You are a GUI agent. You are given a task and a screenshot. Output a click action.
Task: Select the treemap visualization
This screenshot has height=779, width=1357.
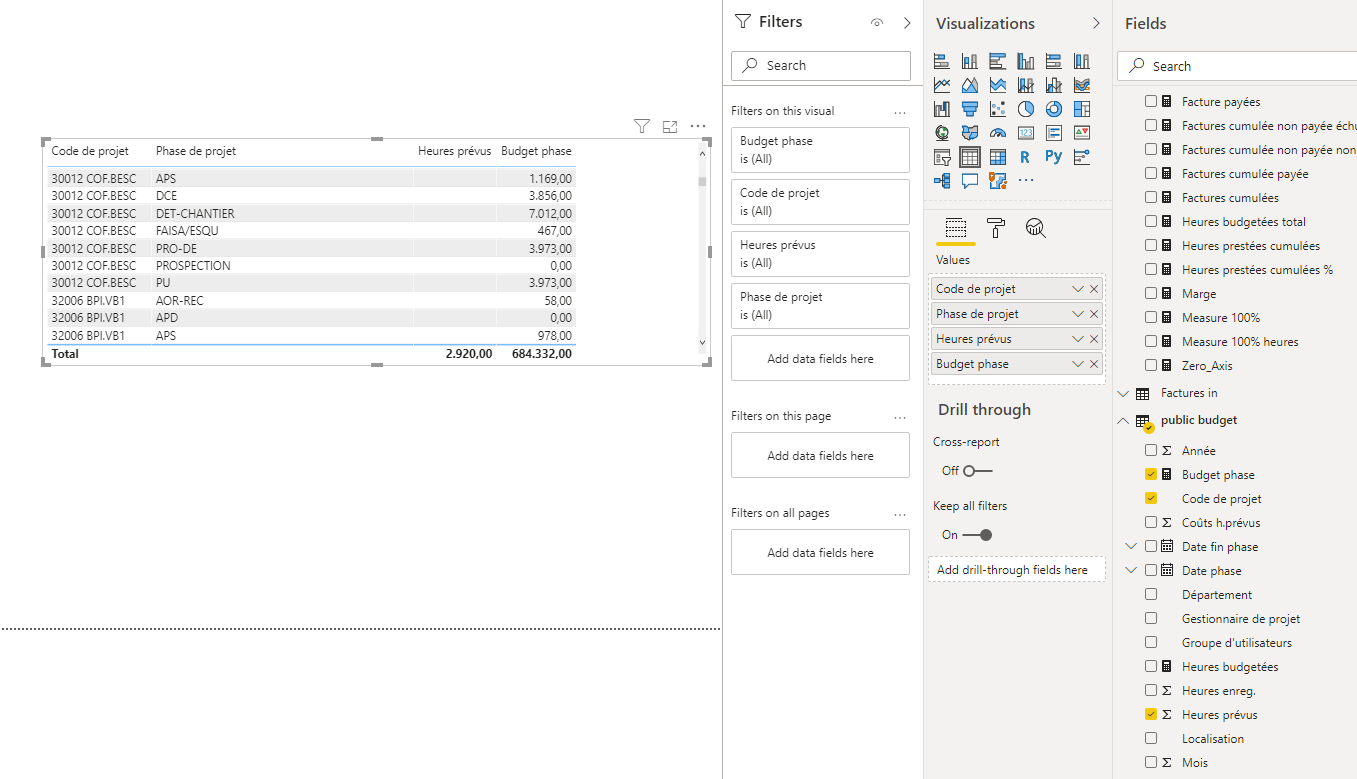coord(1082,109)
